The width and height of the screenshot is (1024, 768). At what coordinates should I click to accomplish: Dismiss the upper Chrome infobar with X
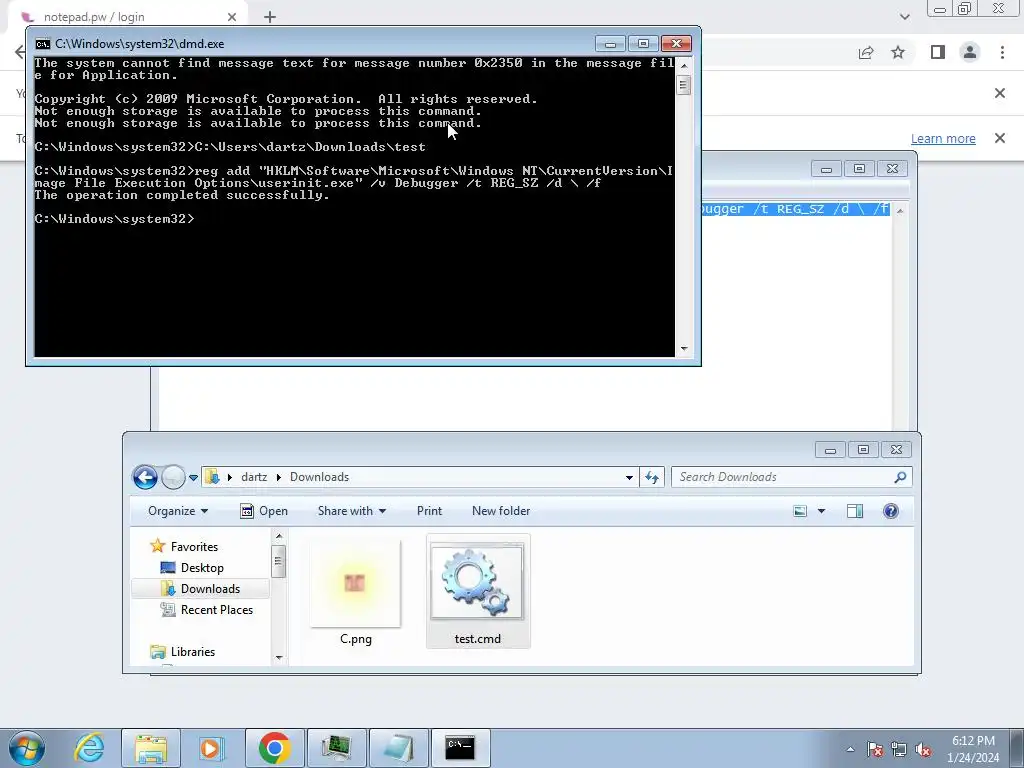[x=1000, y=93]
